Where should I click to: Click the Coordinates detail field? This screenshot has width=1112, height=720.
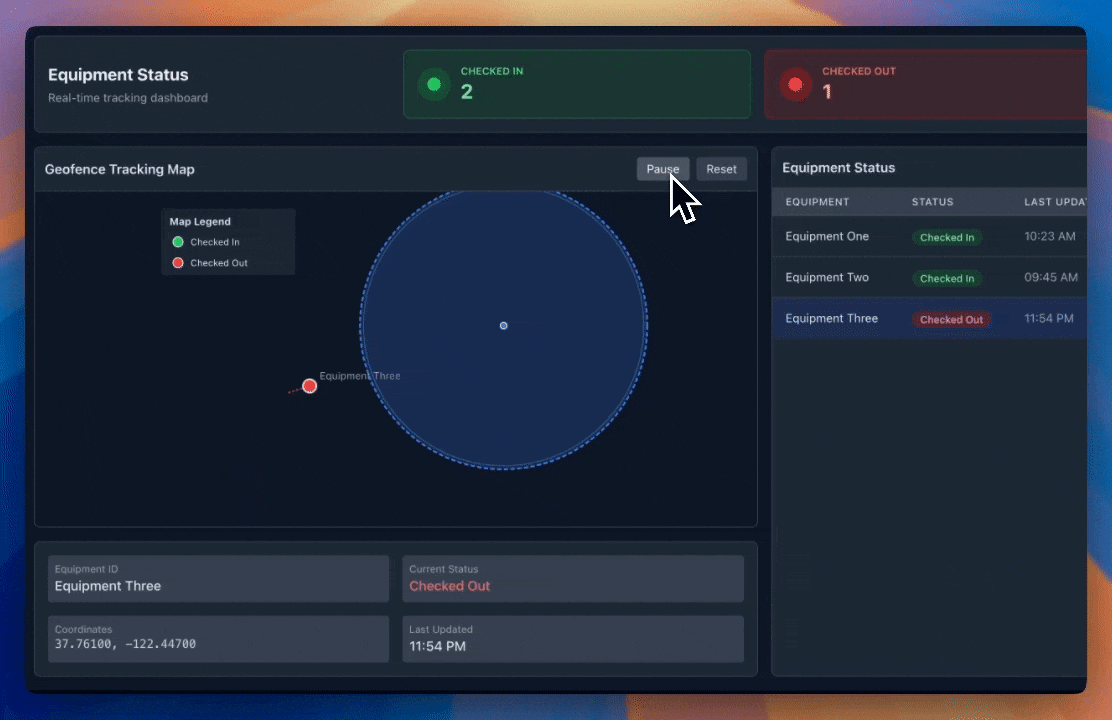click(x=218, y=638)
